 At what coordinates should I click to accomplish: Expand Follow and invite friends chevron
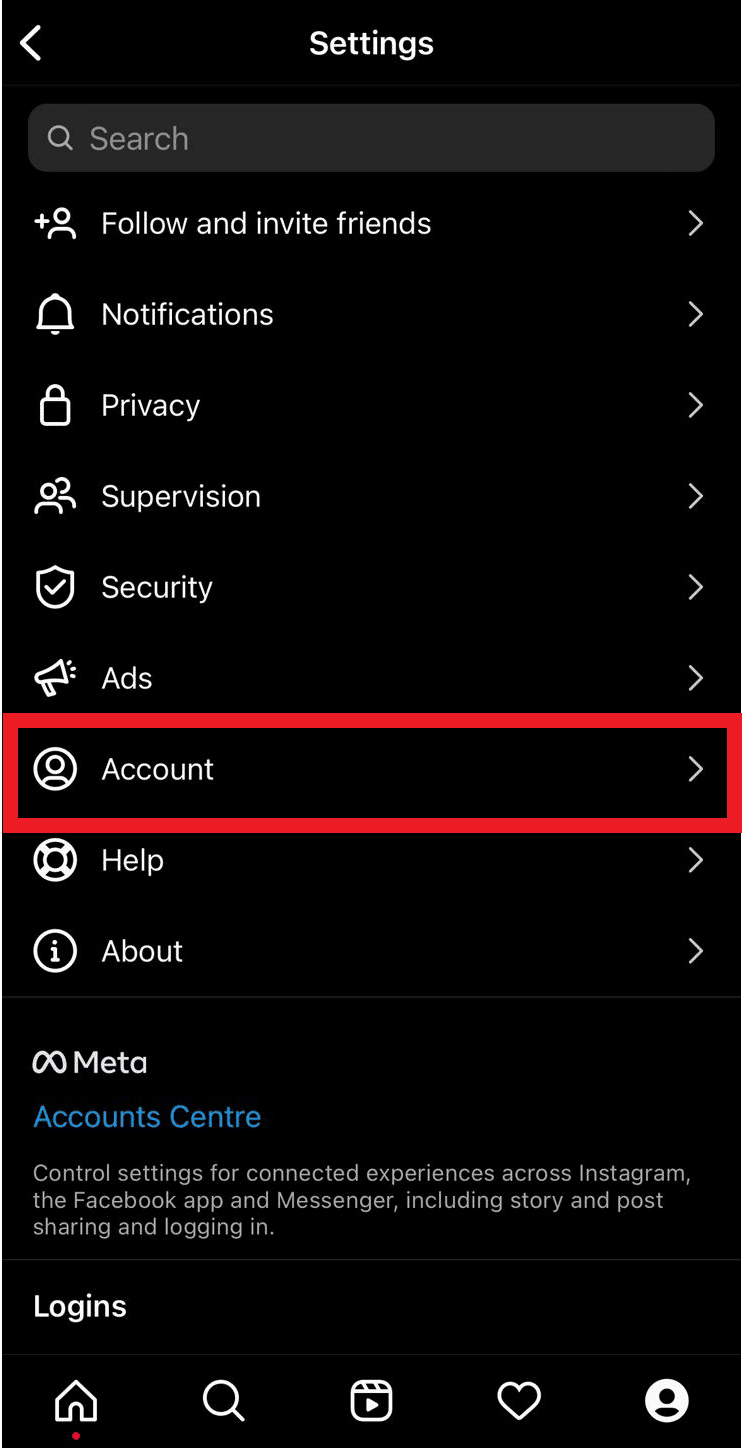(x=696, y=224)
